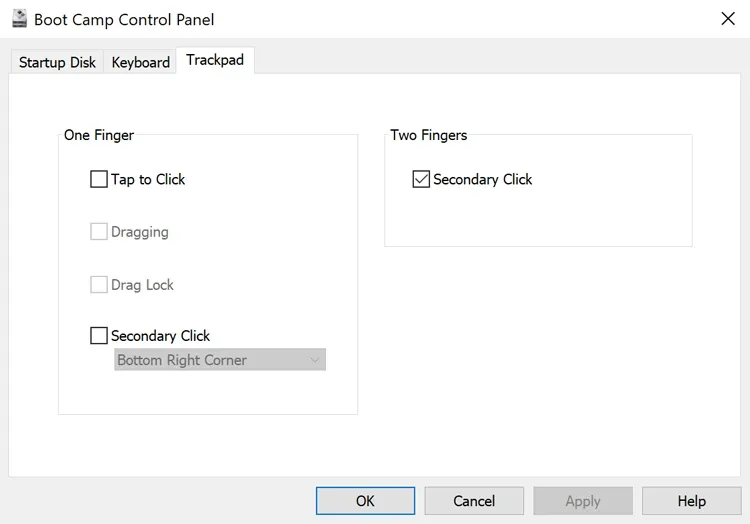Click the Two Fingers group label
750x524 pixels.
point(429,135)
